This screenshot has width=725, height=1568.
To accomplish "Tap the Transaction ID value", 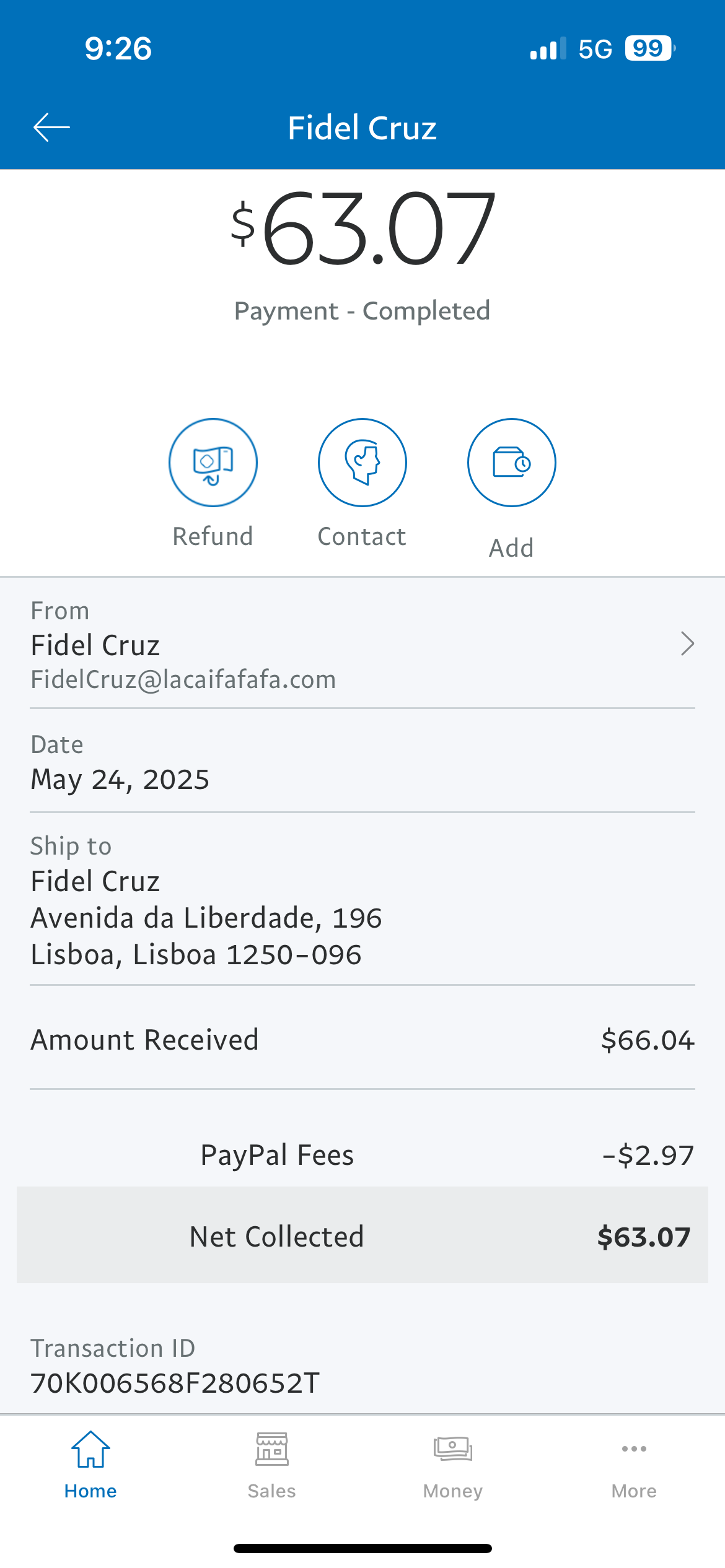I will [175, 1383].
